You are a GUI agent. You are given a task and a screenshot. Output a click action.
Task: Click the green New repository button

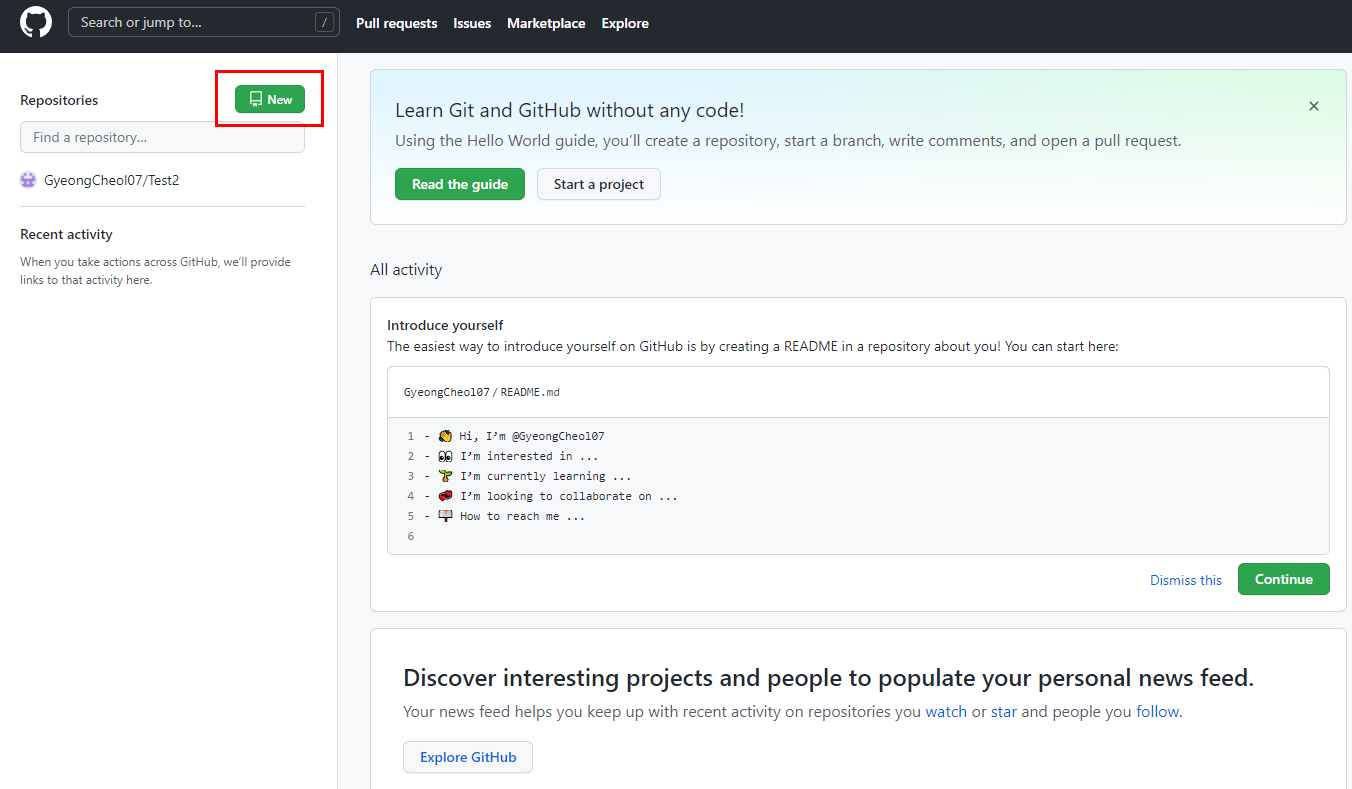(x=270, y=99)
